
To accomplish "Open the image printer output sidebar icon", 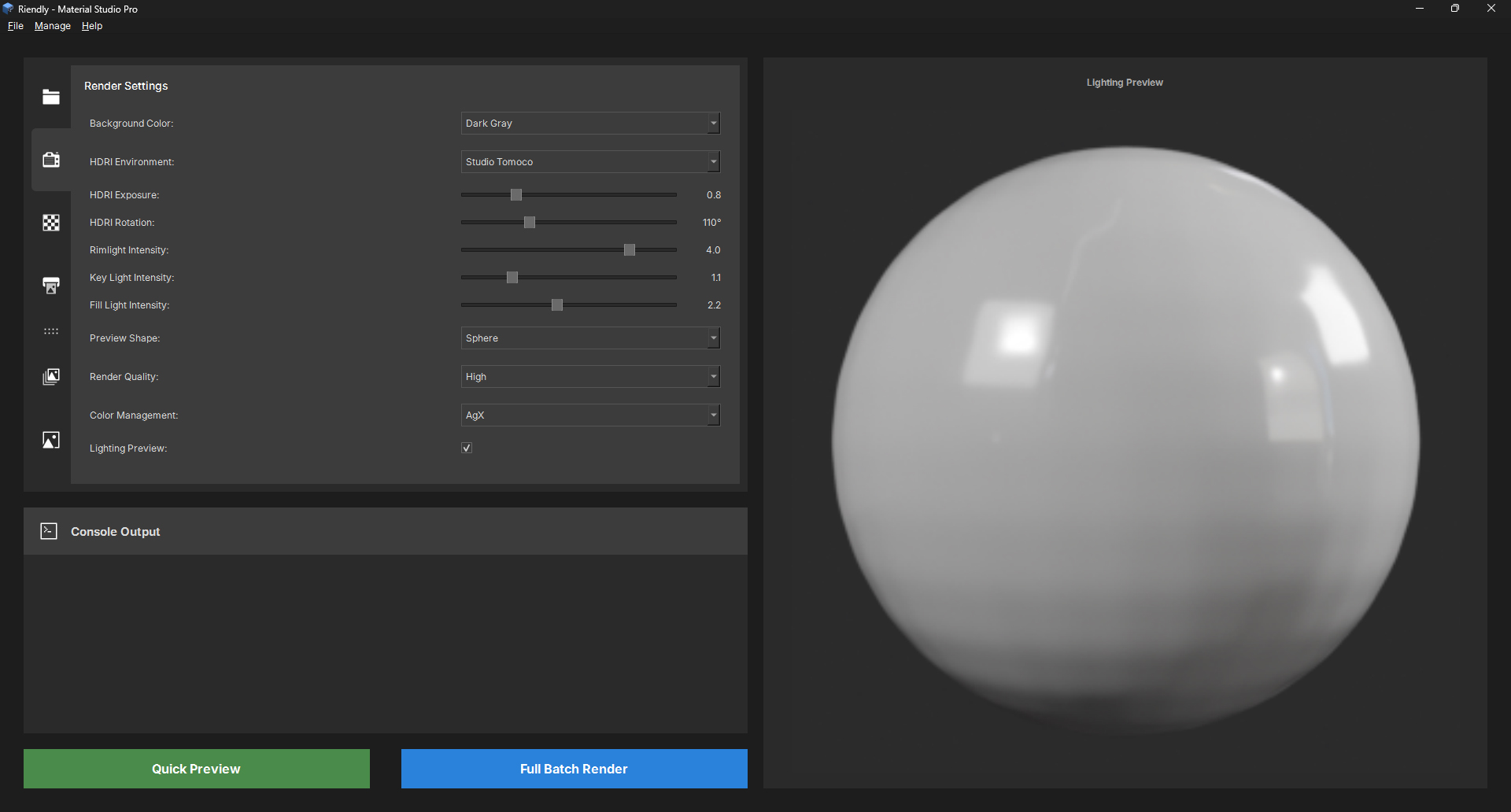I will coord(51,285).
